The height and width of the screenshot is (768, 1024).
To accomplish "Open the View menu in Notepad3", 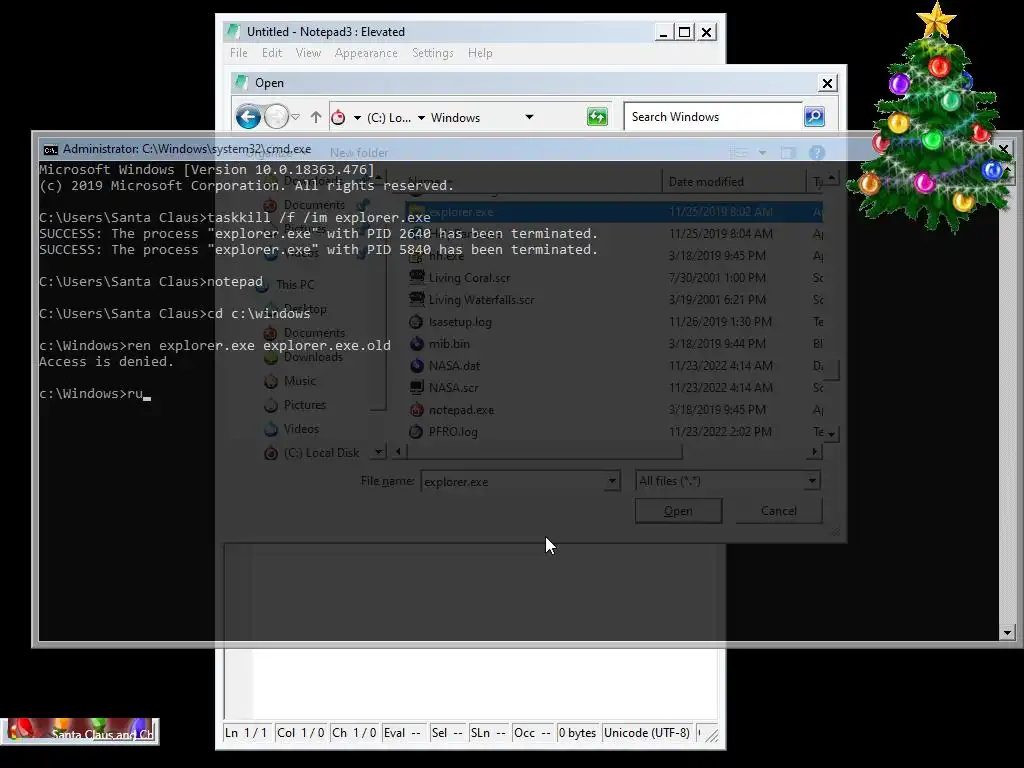I will tap(308, 53).
